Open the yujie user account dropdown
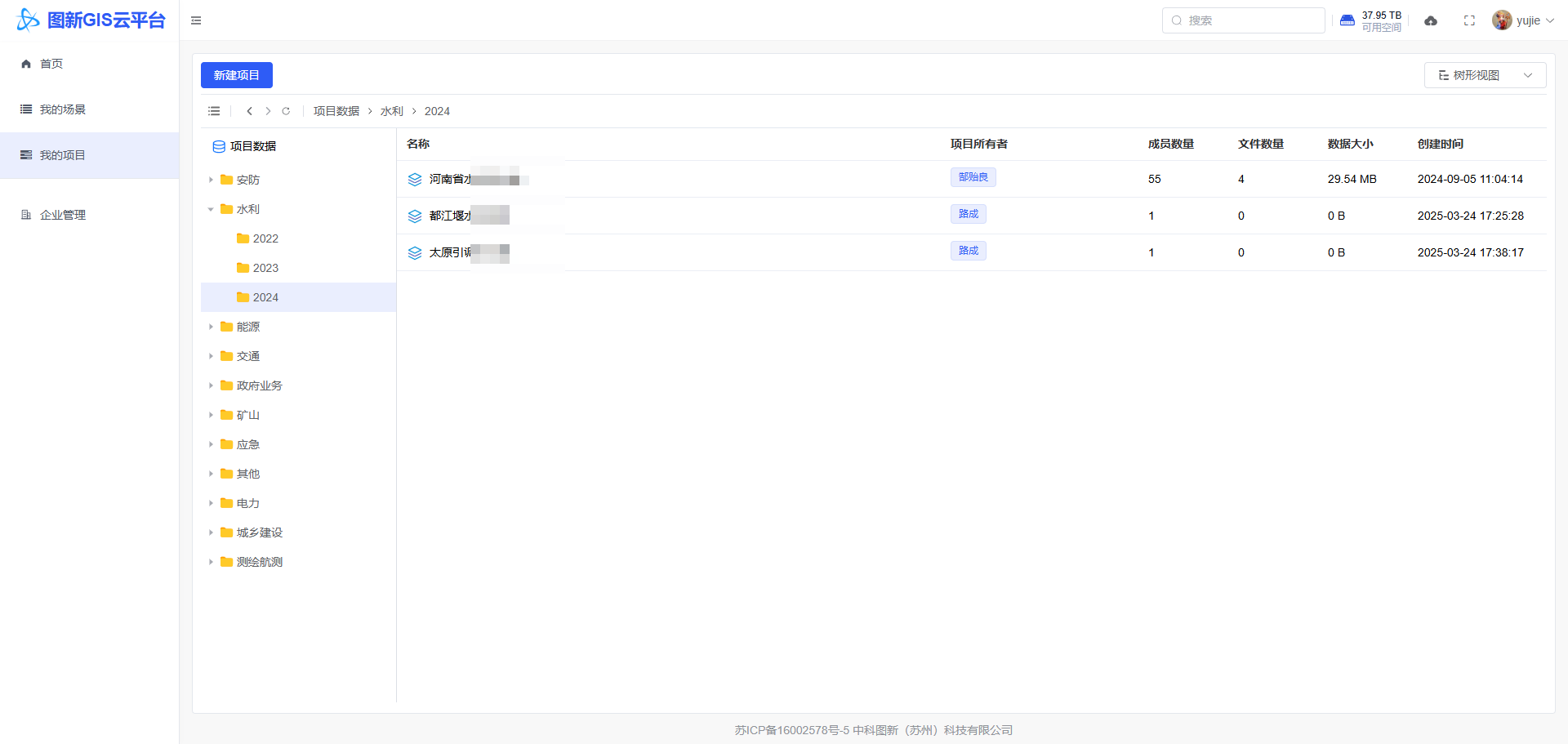This screenshot has height=744, width=1568. 1522,20
